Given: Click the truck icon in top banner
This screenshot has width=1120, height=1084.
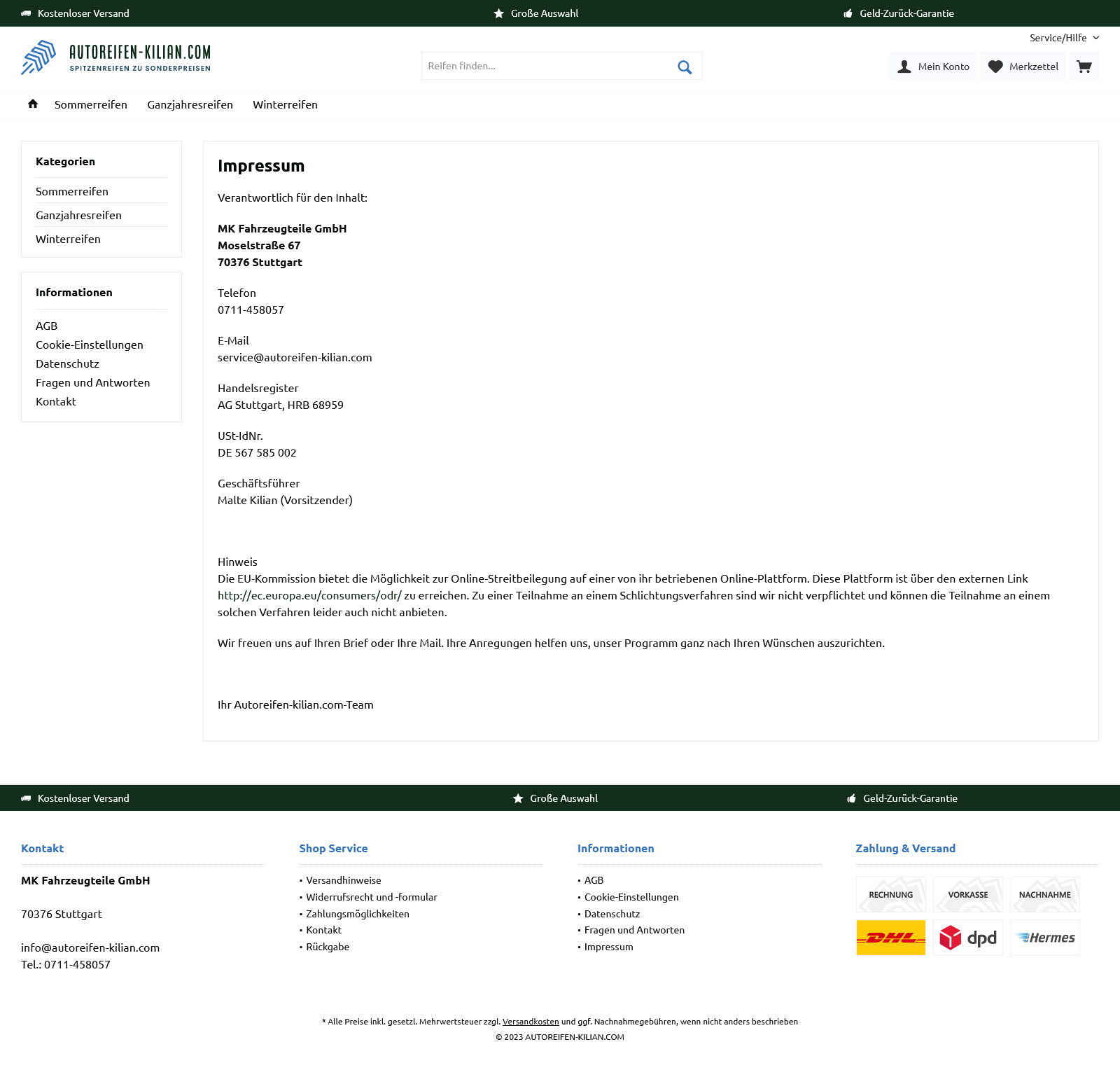Looking at the screenshot, I should [x=26, y=13].
